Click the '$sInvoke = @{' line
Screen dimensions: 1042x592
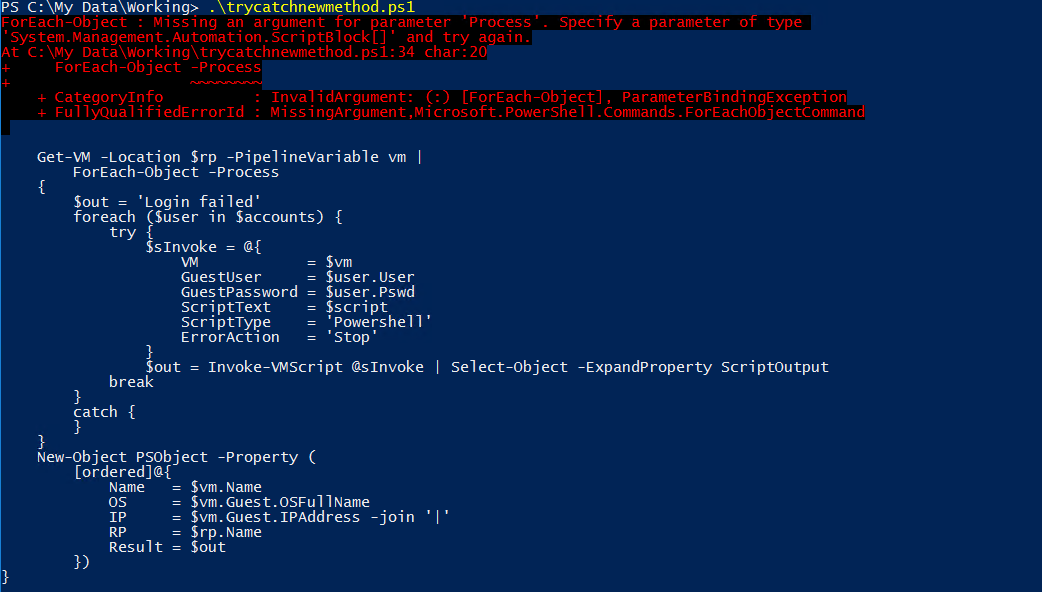click(x=203, y=247)
